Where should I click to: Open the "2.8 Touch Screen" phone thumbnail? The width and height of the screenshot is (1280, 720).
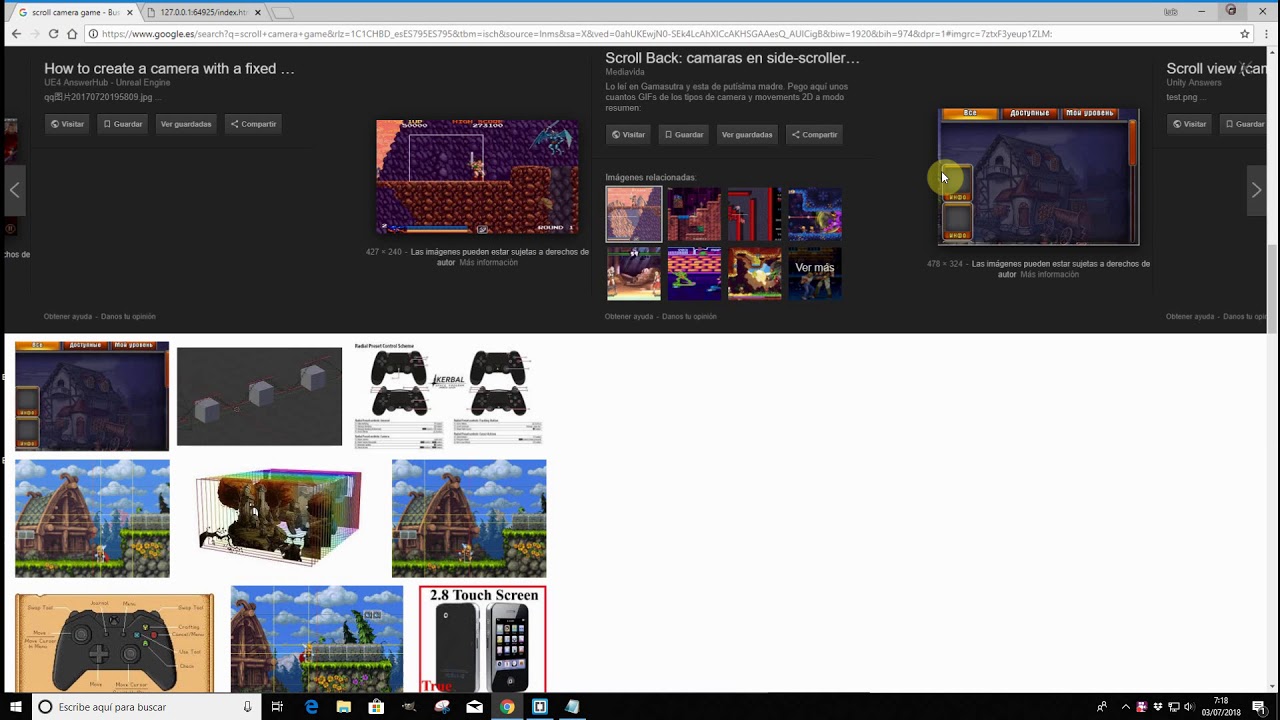483,639
